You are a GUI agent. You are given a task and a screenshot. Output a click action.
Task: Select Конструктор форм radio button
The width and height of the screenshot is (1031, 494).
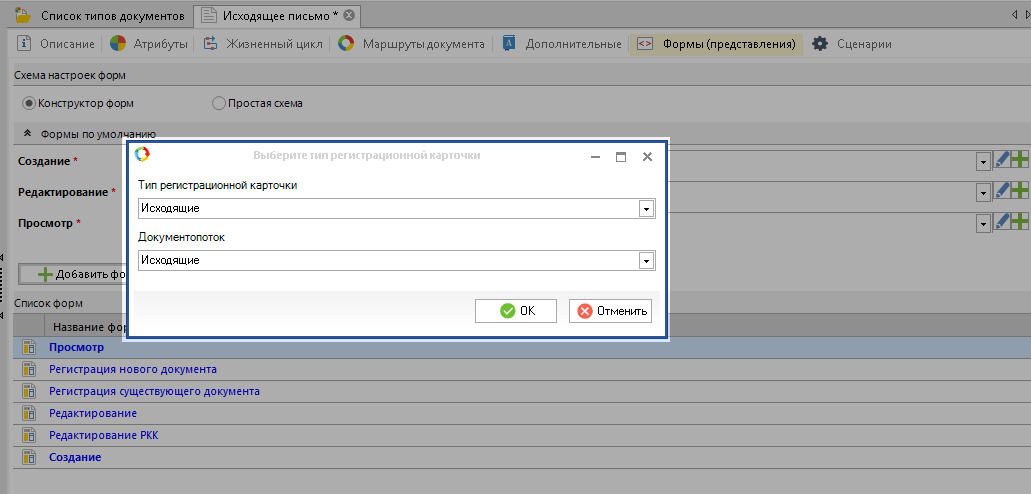[29, 103]
